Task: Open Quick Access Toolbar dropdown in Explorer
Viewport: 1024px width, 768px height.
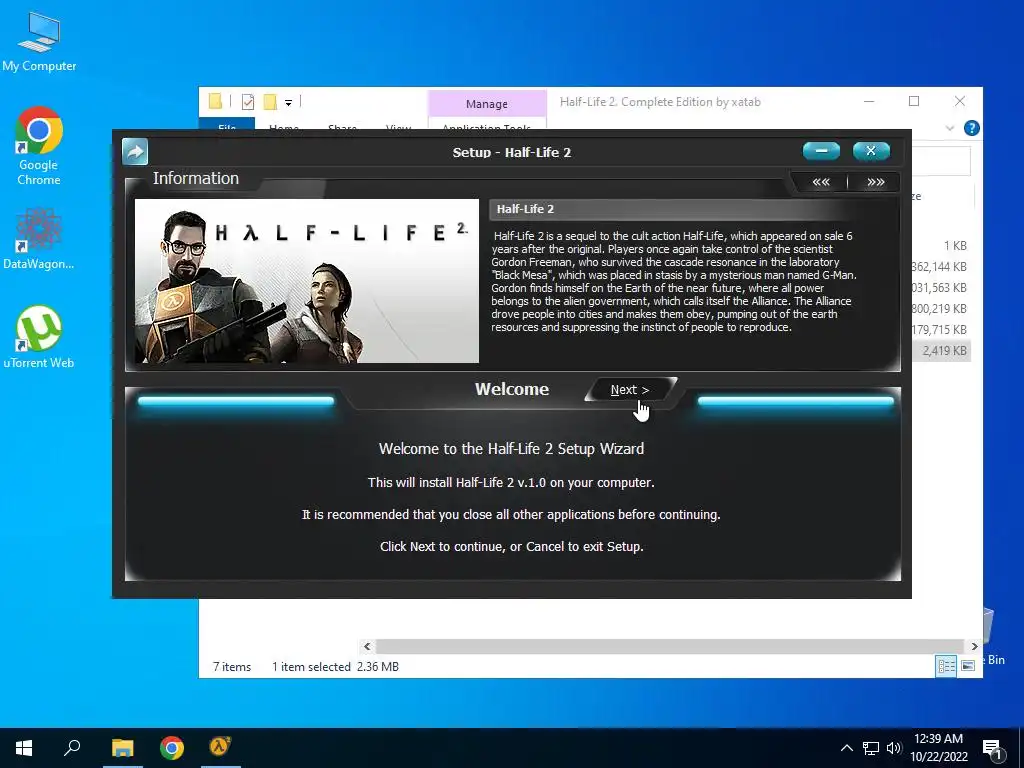Action: point(288,103)
